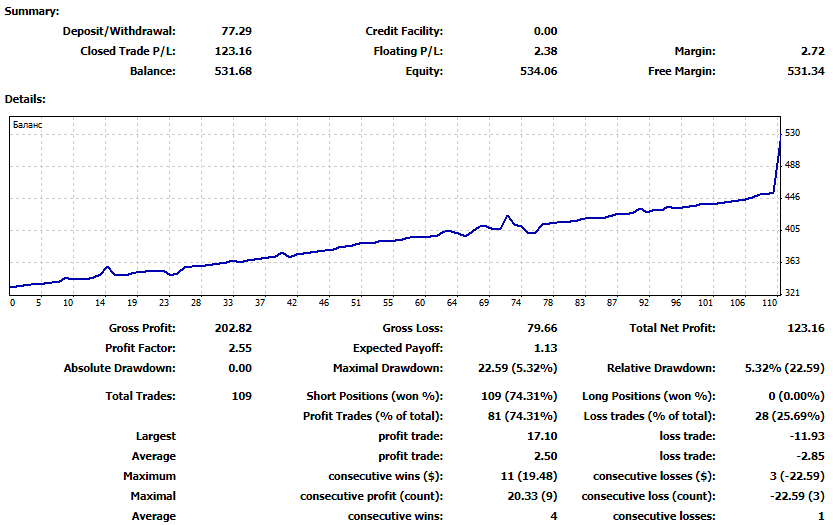Viewport: 833px width, 525px height.
Task: Click the Summary heading
Action: 32,11
